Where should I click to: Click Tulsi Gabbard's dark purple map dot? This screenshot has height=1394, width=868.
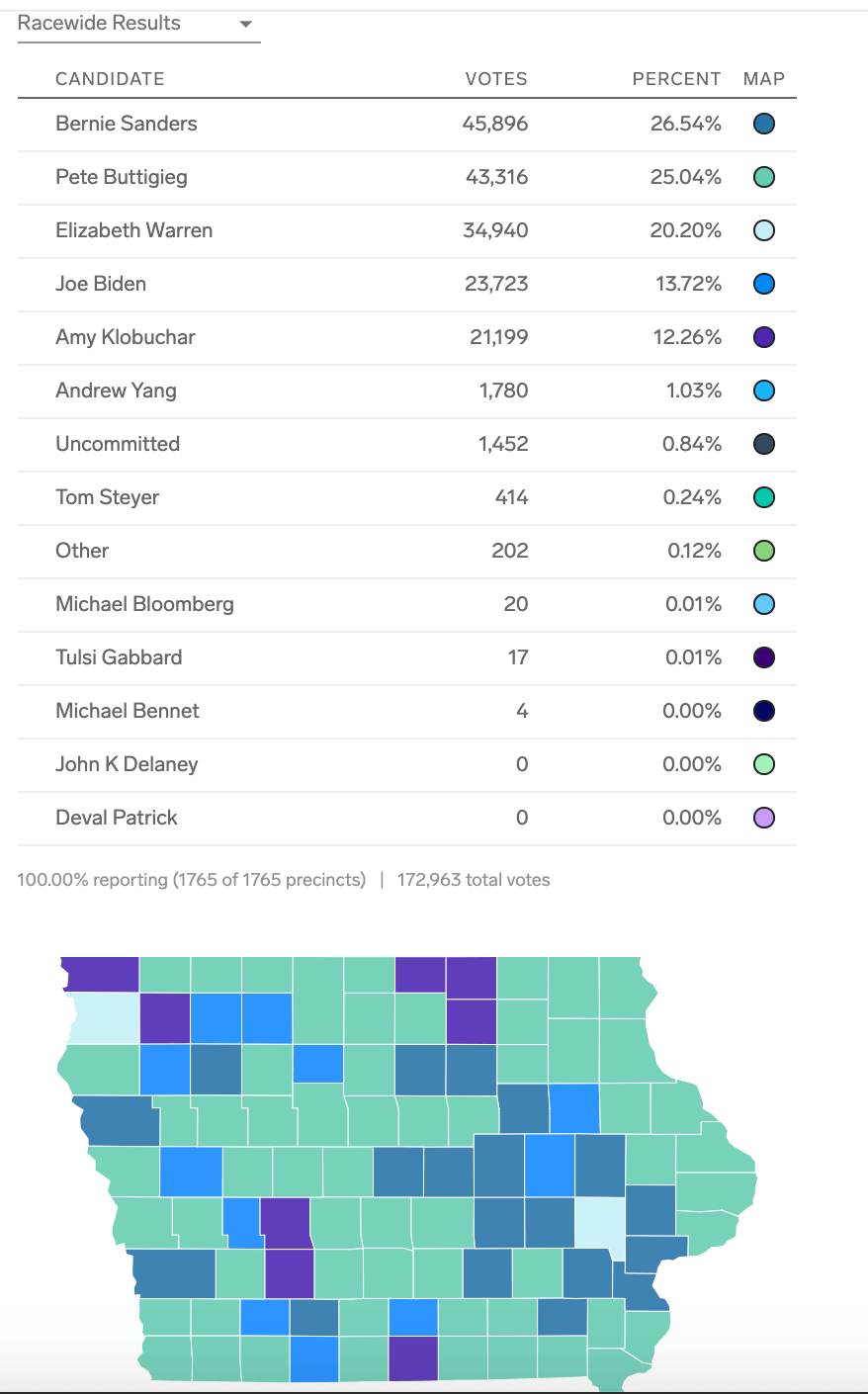[x=763, y=657]
